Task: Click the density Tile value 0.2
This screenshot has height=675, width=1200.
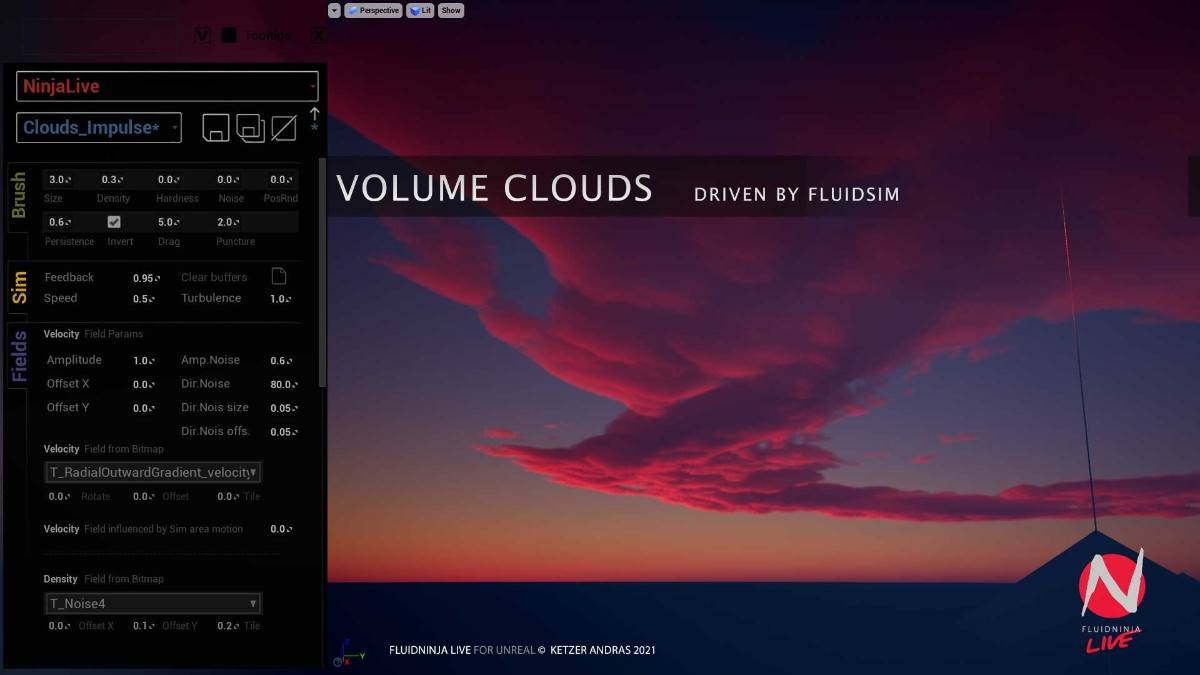Action: point(228,626)
